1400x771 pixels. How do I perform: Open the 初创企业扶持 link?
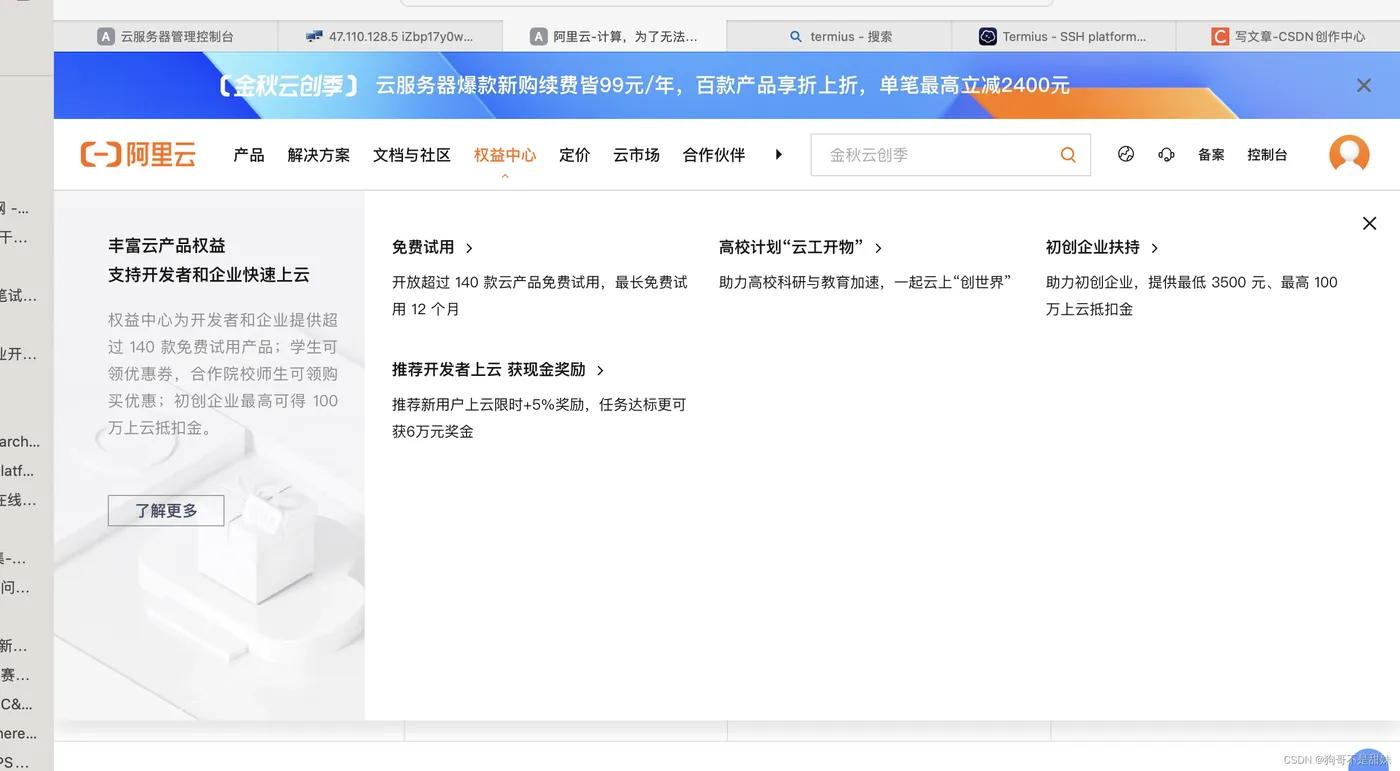click(1102, 247)
